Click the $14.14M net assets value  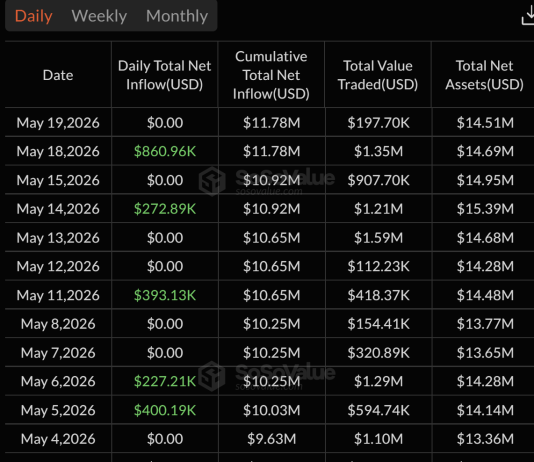(485, 410)
